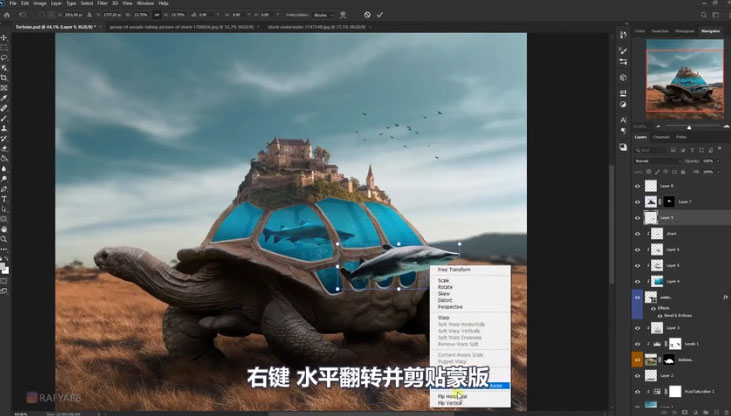Image resolution: width=731 pixels, height=416 pixels.
Task: Open the Interpolation dropdown
Action: point(322,15)
